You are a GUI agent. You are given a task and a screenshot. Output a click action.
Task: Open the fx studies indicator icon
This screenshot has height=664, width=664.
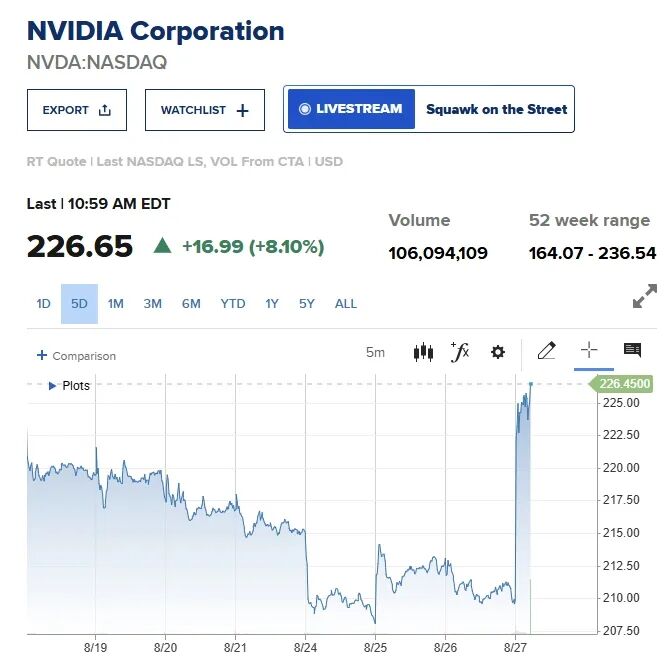460,352
